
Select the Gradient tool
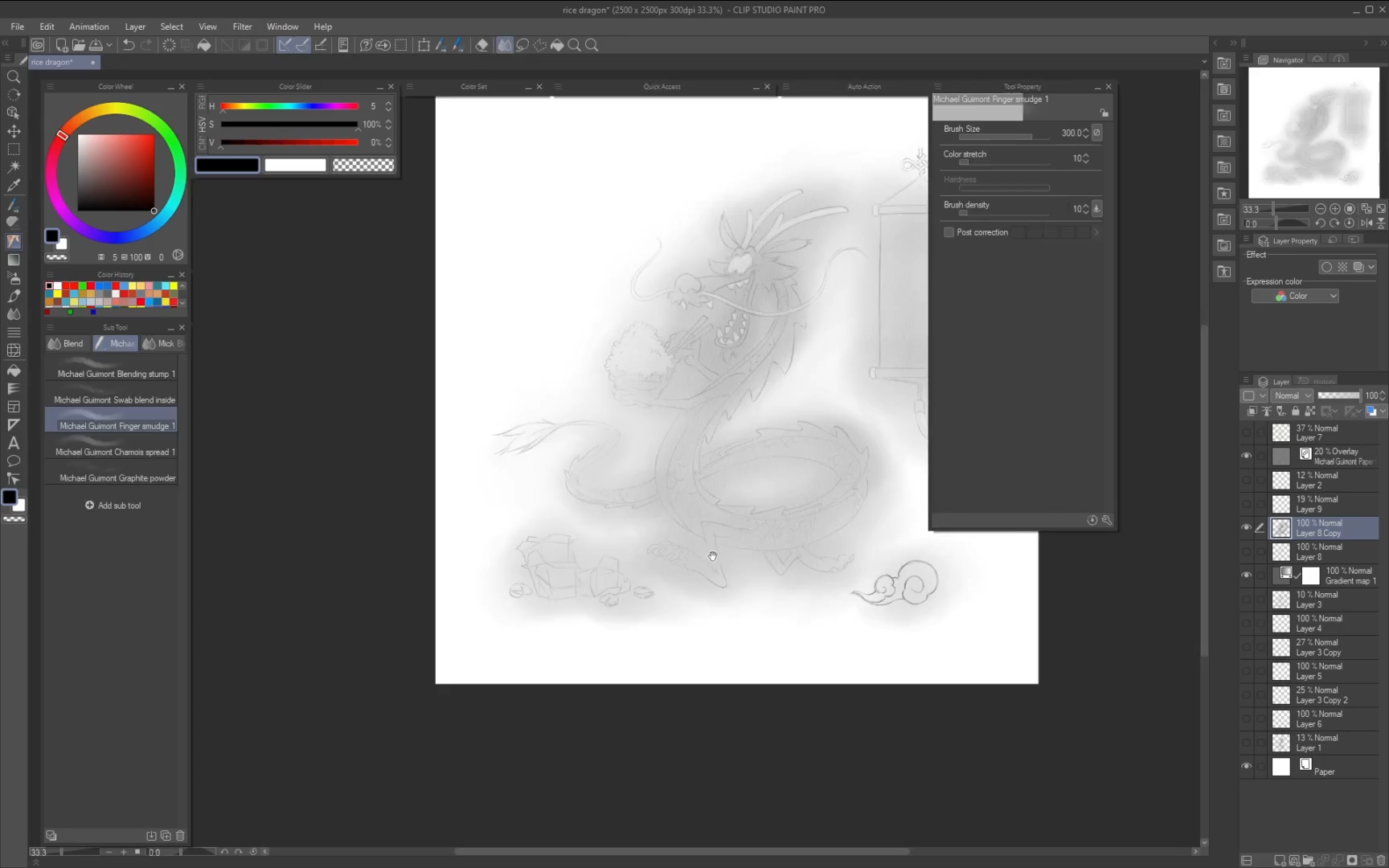pos(14,260)
